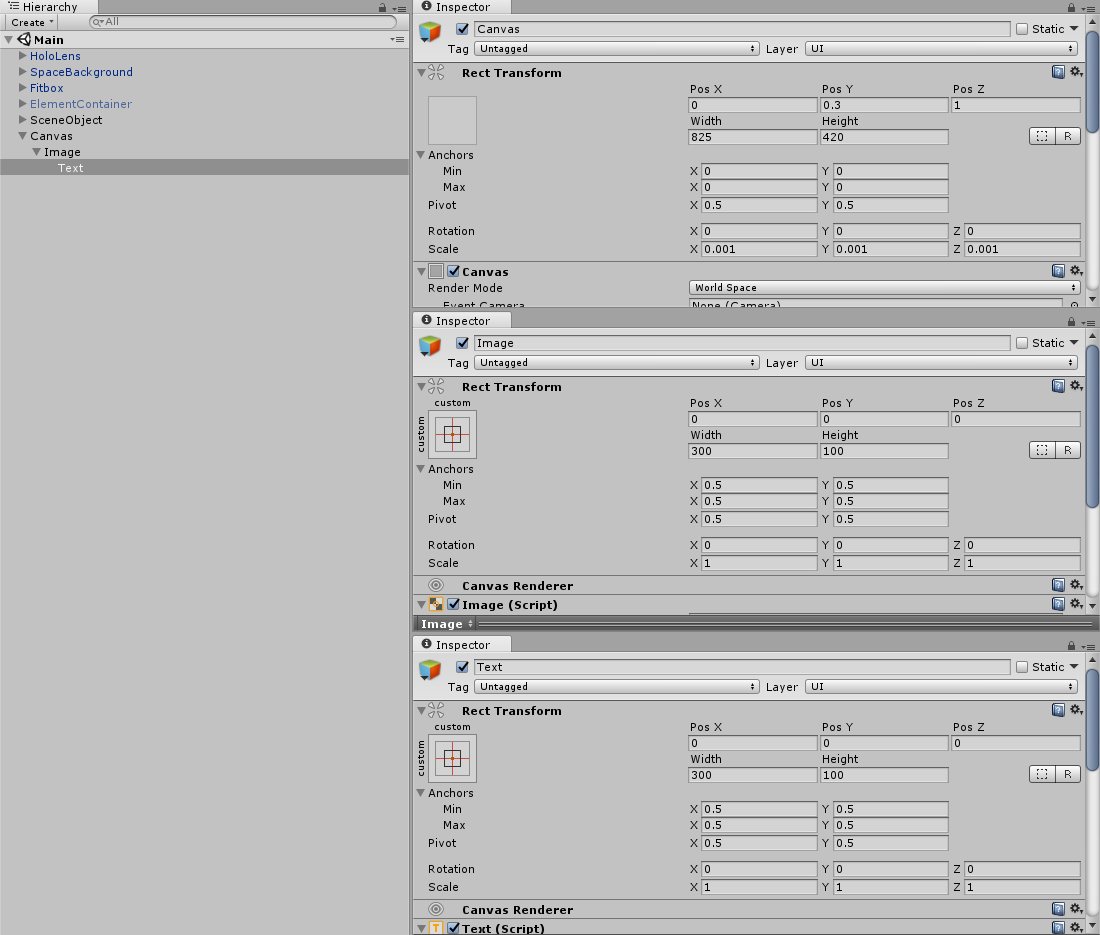Toggle raw edit mode R for Text
The height and width of the screenshot is (935, 1100).
(x=1068, y=775)
